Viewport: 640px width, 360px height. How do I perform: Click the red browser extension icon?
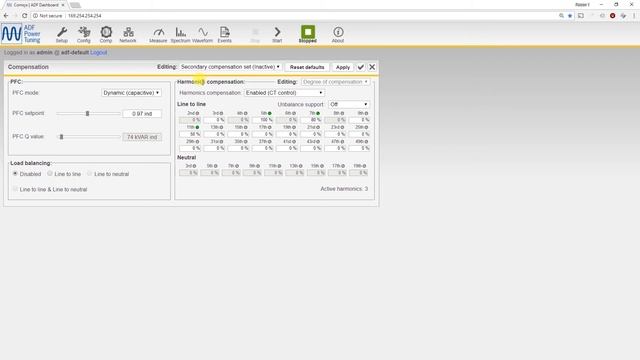click(613, 16)
